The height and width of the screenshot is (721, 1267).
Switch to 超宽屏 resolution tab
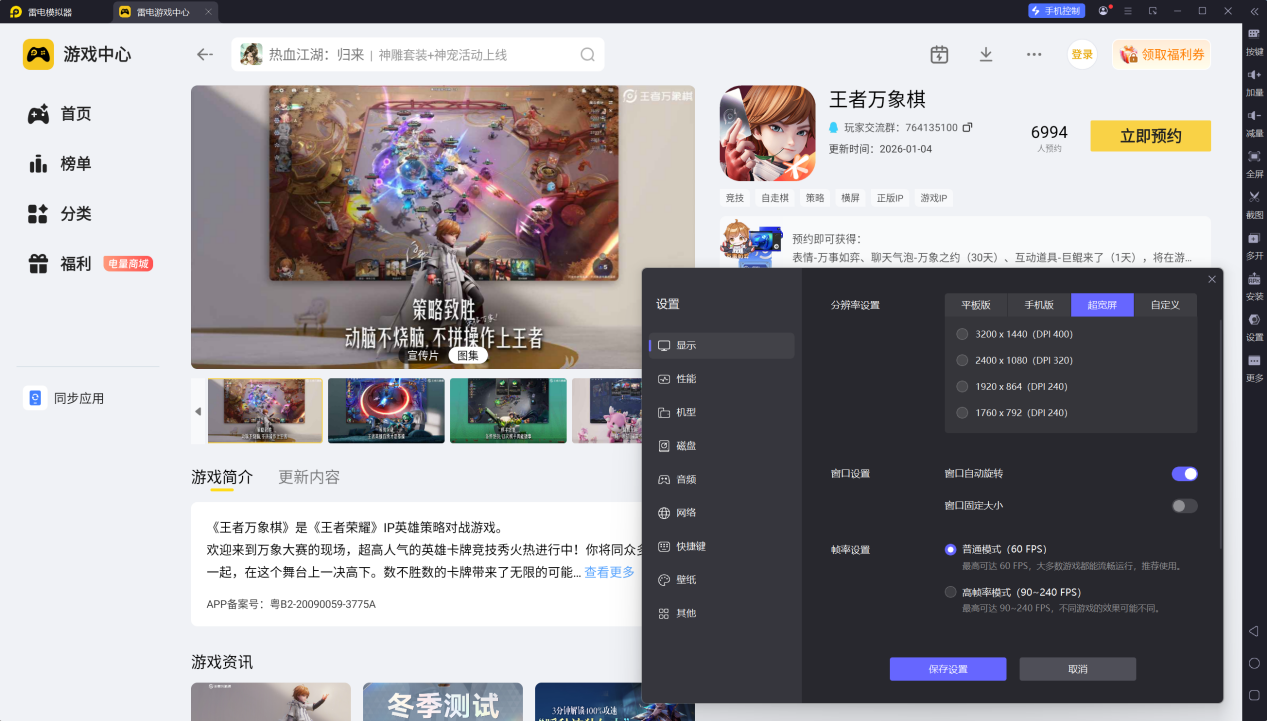pyautogui.click(x=1102, y=305)
